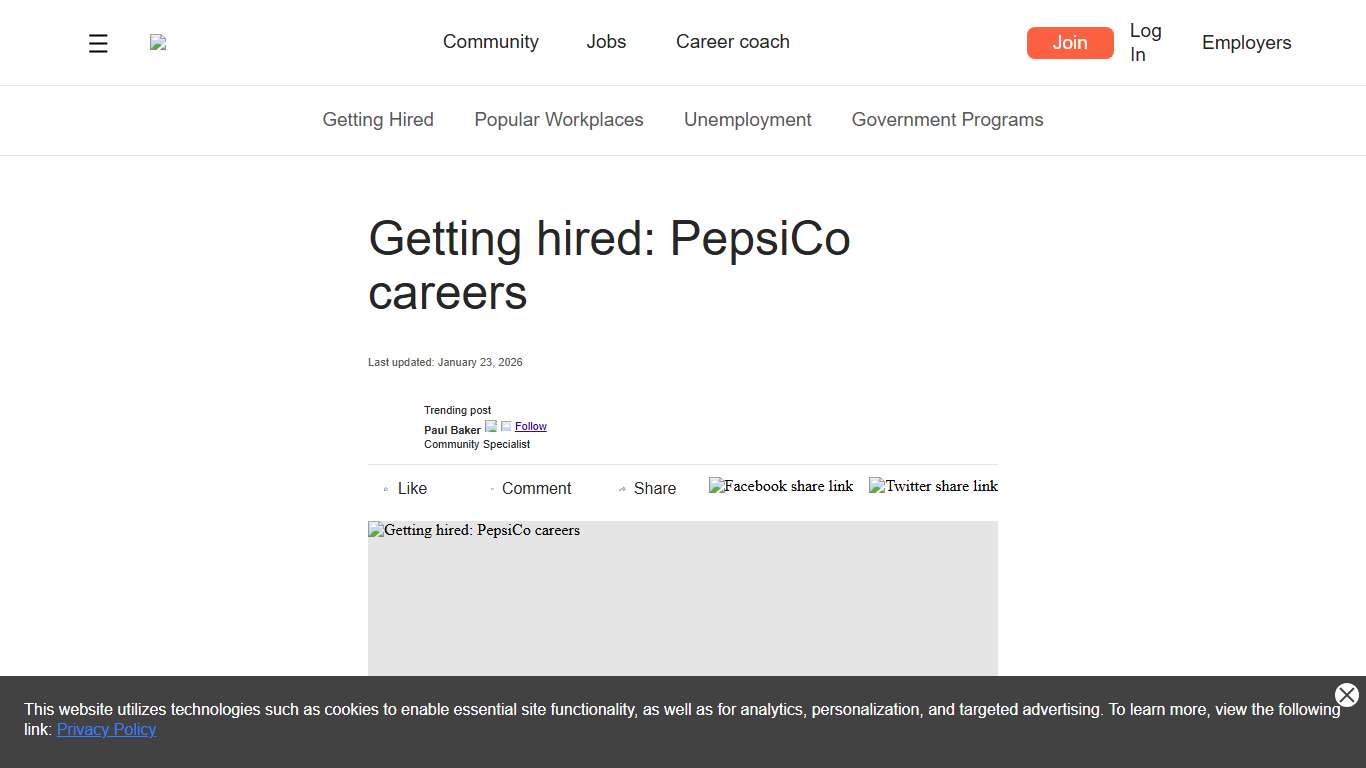Screen dimensions: 1366x768
Task: Dismiss the cookie notice with the X
Action: pos(1346,695)
